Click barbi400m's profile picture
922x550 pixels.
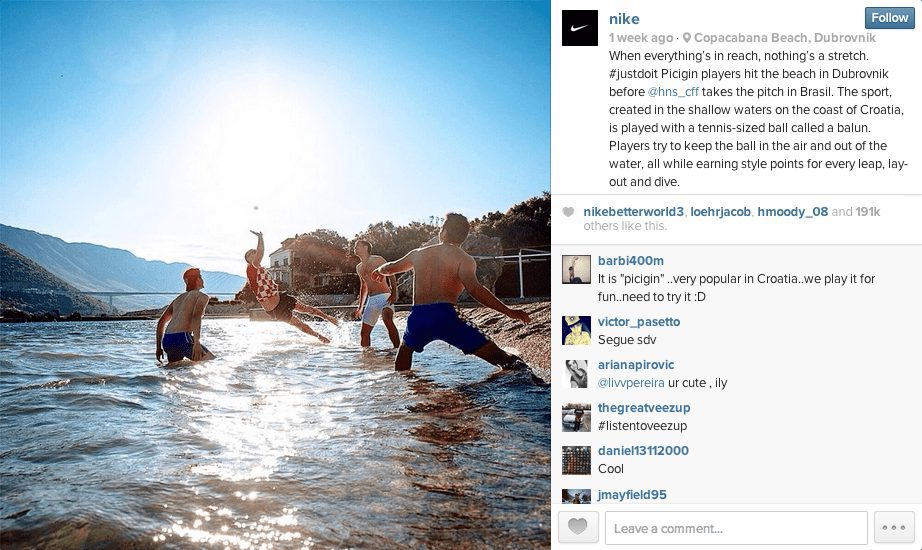576,269
